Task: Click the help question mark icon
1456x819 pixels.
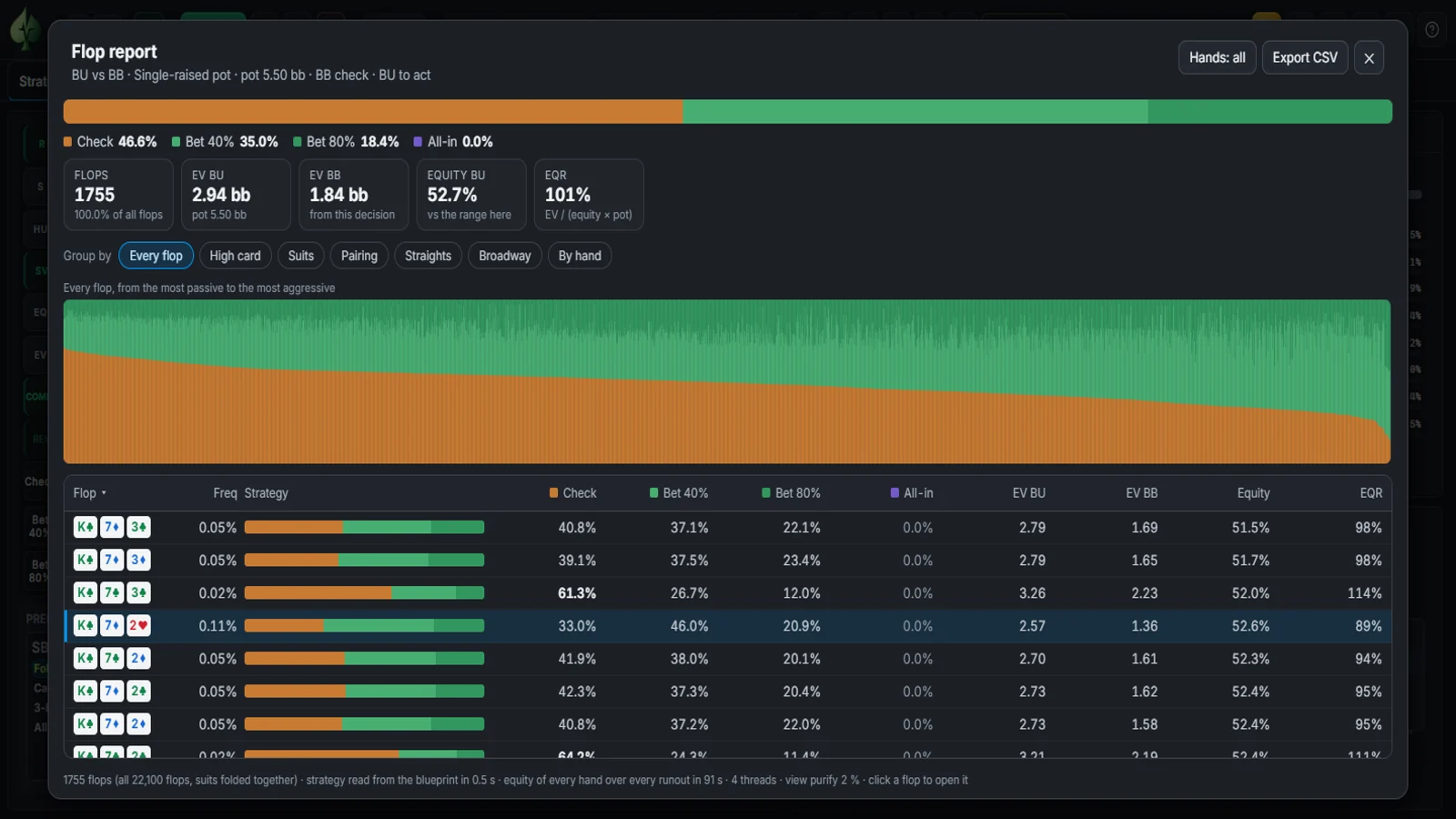Action: 1431,30
